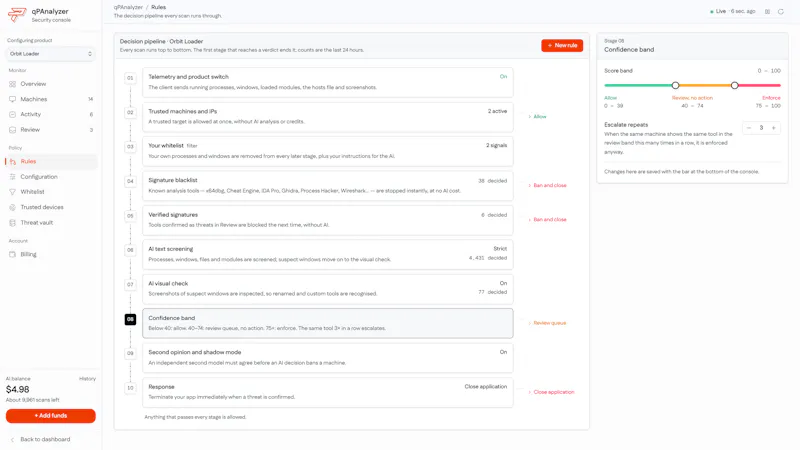Click the green Allow segment of score band
The width and height of the screenshot is (800, 450).
pos(638,85)
